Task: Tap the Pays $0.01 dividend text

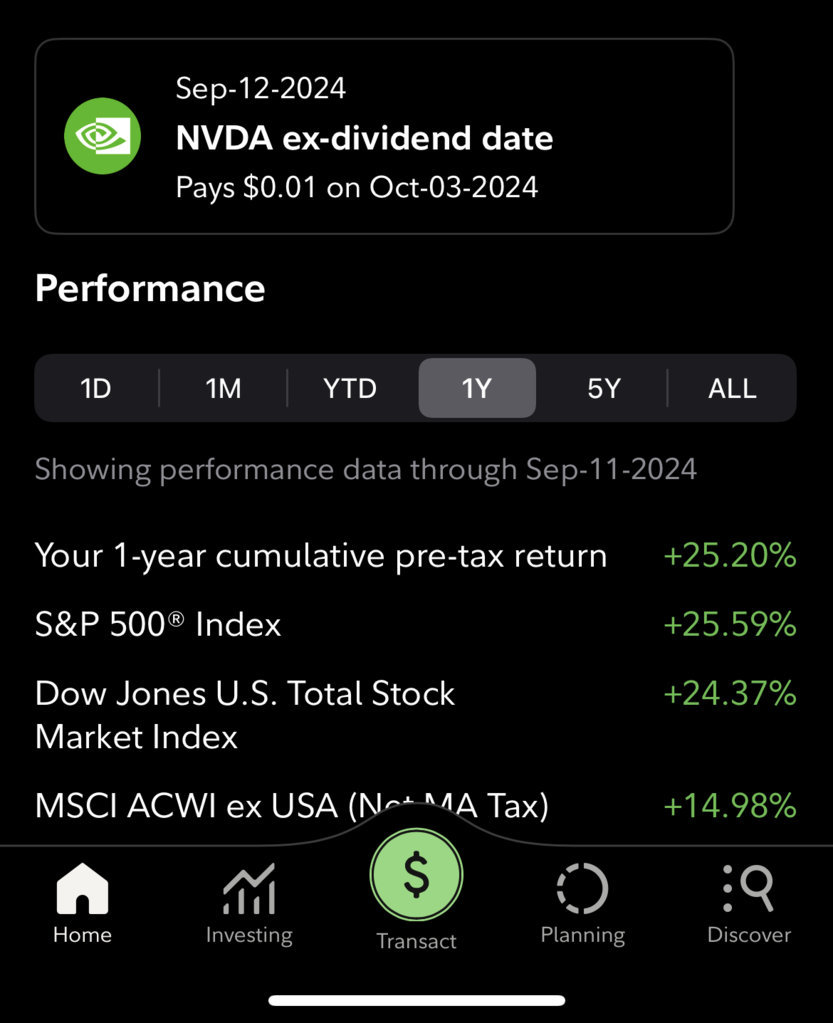Action: (x=357, y=188)
